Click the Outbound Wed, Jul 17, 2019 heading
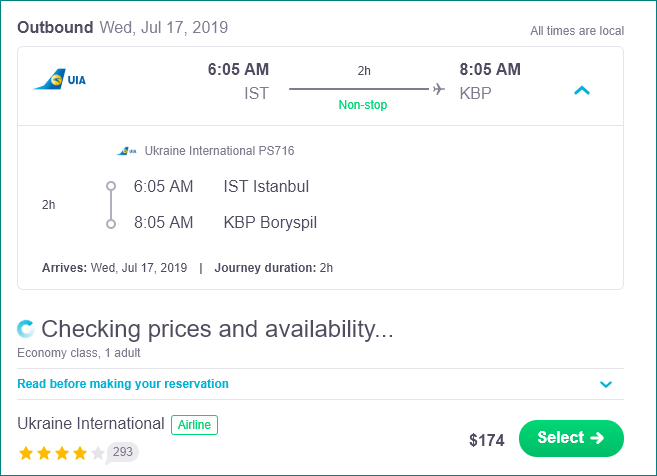This screenshot has height=476, width=657. pos(122,28)
